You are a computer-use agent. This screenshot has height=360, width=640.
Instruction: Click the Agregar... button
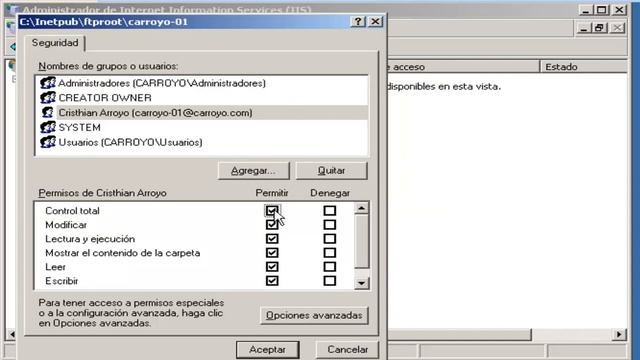click(253, 171)
